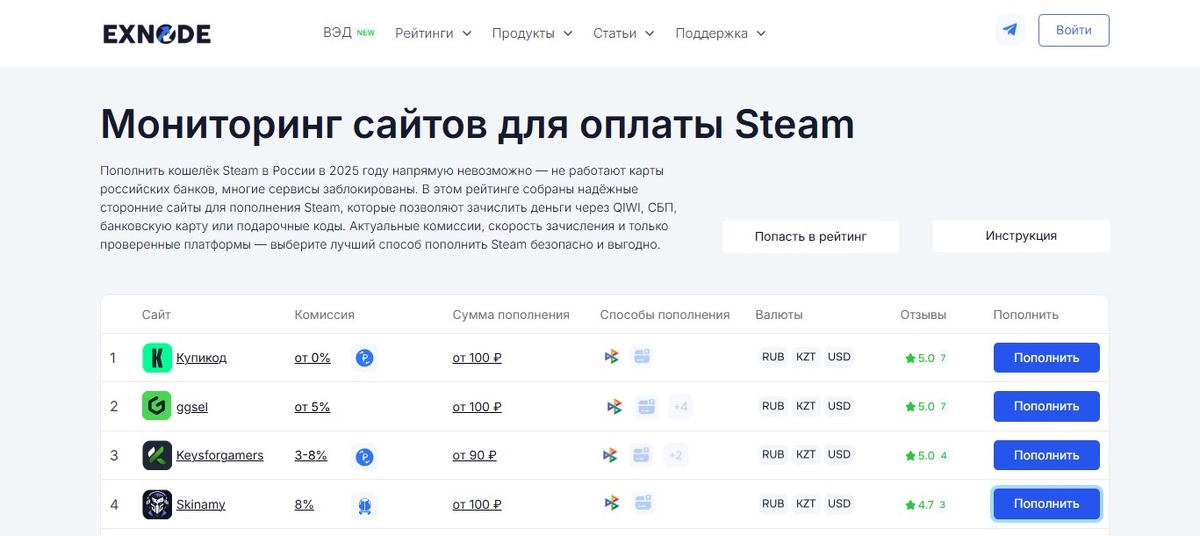Open the ggsel site link
The width and height of the screenshot is (1200, 536).
[x=192, y=407]
